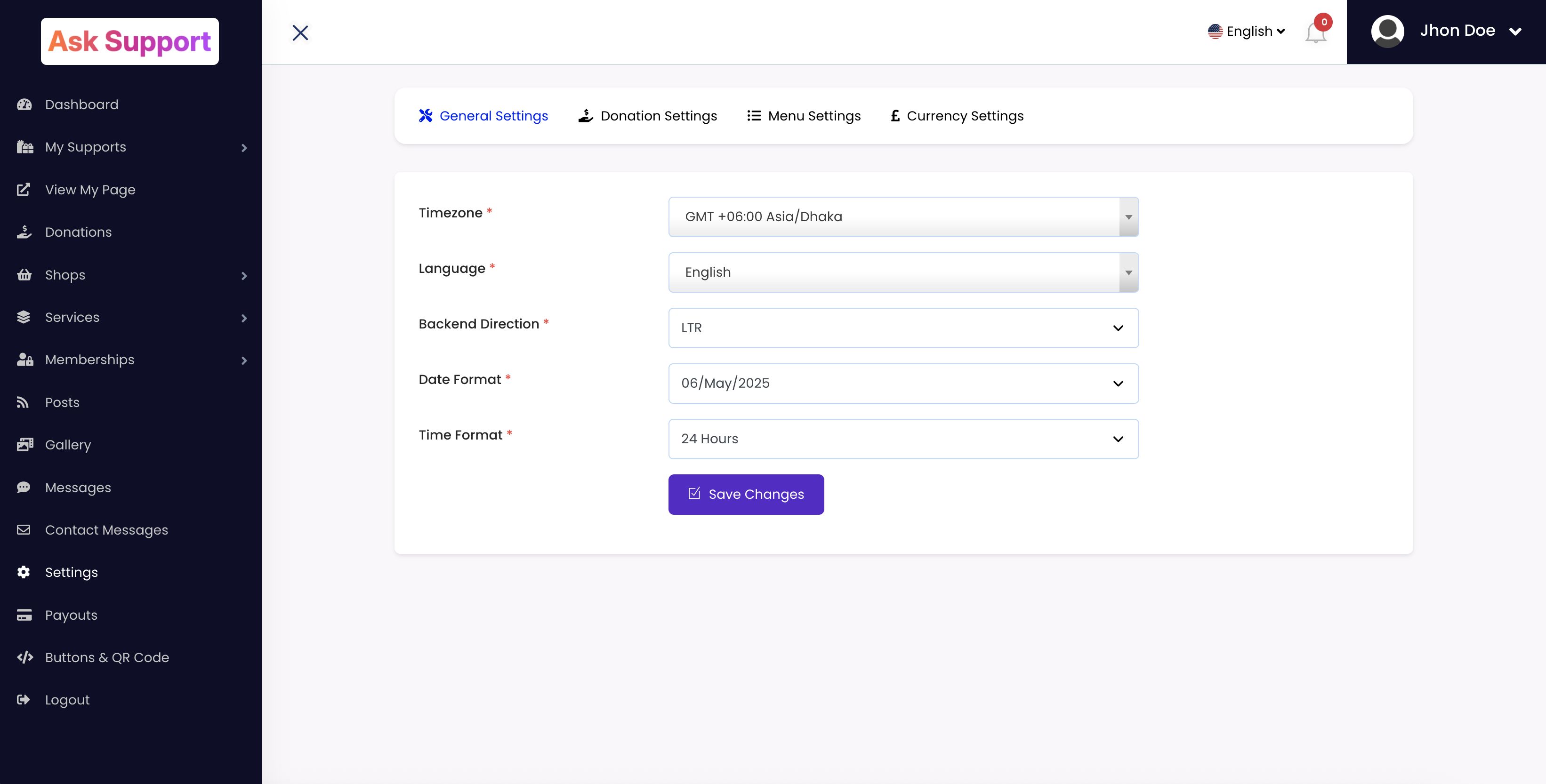Click the Posts RSS feed icon

23,402
